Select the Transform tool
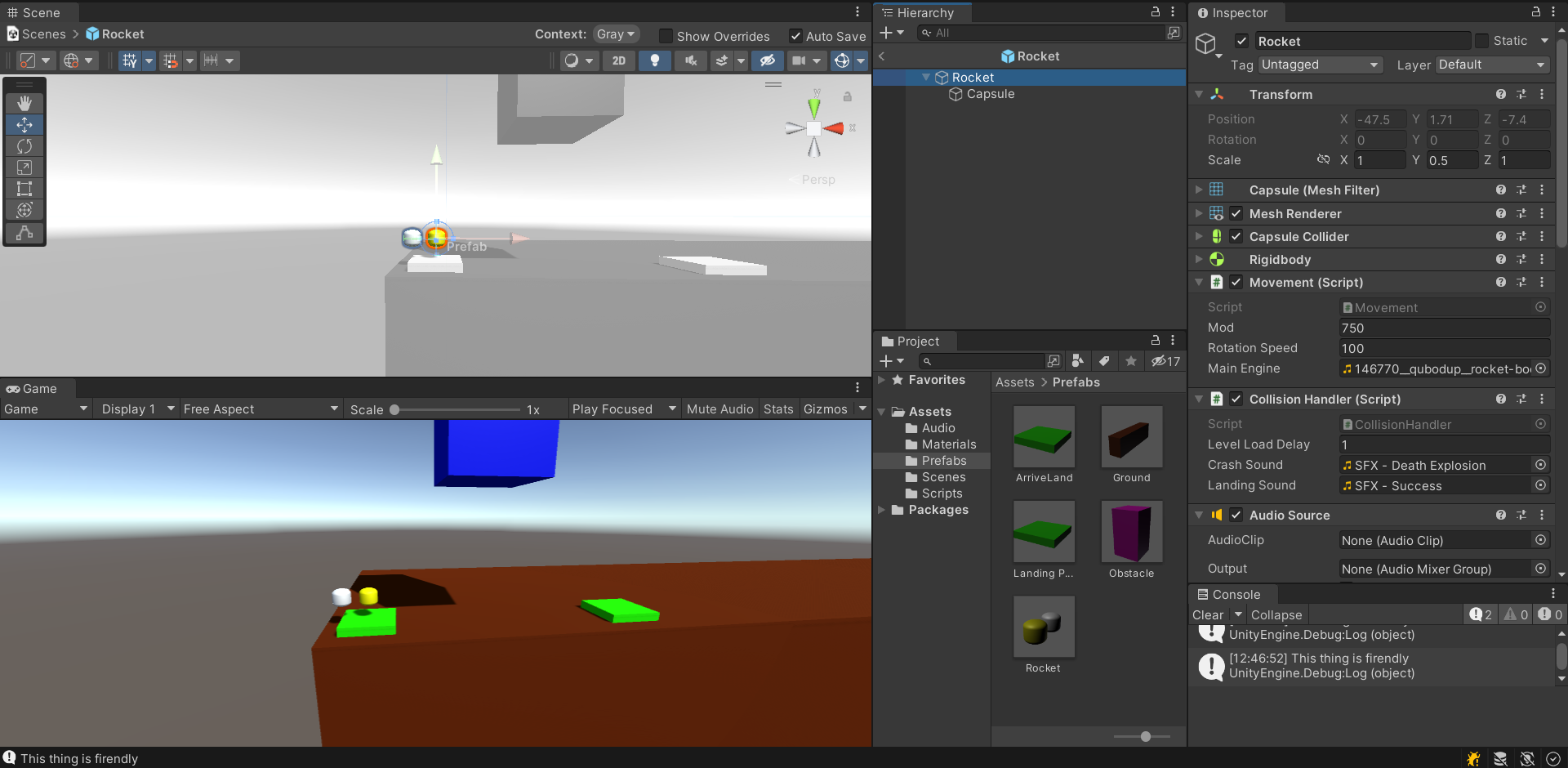The image size is (1568, 768). pyautogui.click(x=24, y=209)
